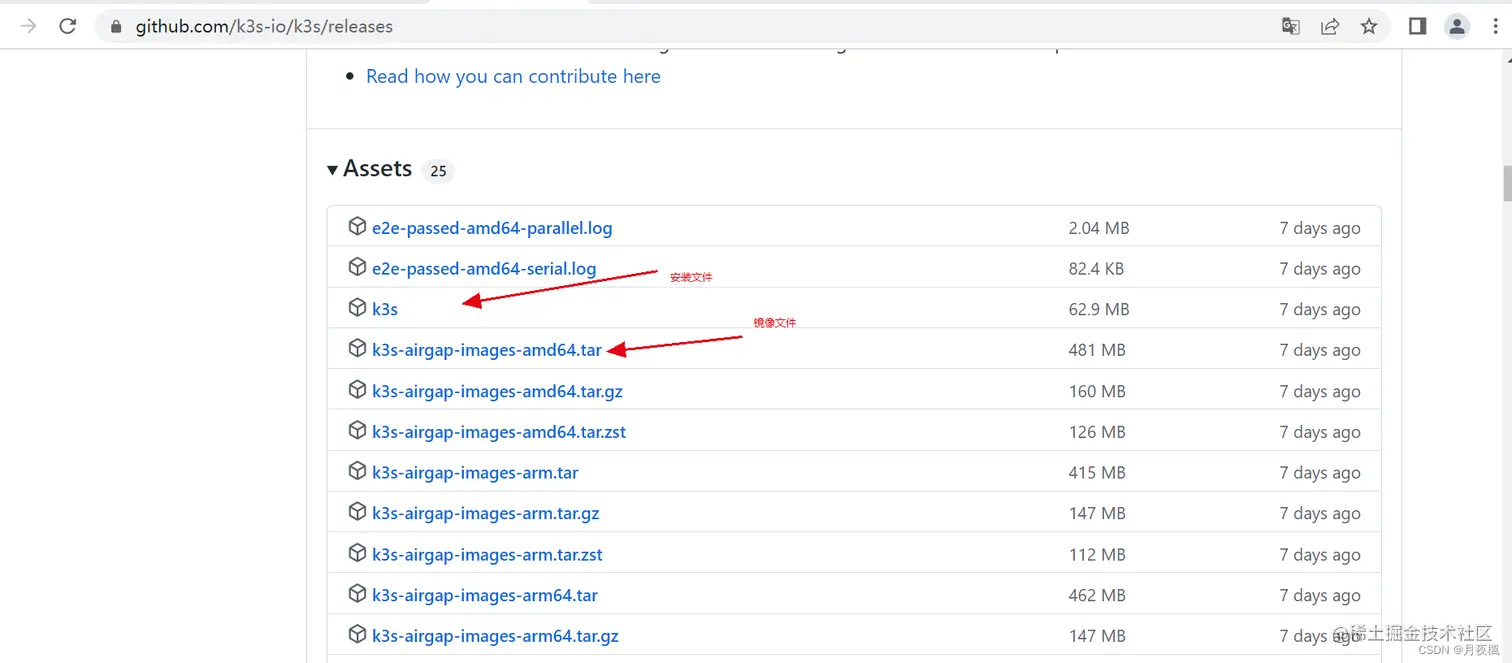Download e2e-passed-amd64-serial.log
The height and width of the screenshot is (663, 1512).
(484, 269)
